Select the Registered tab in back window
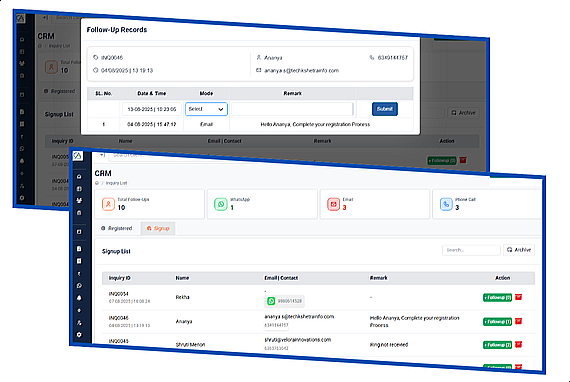 59,91
